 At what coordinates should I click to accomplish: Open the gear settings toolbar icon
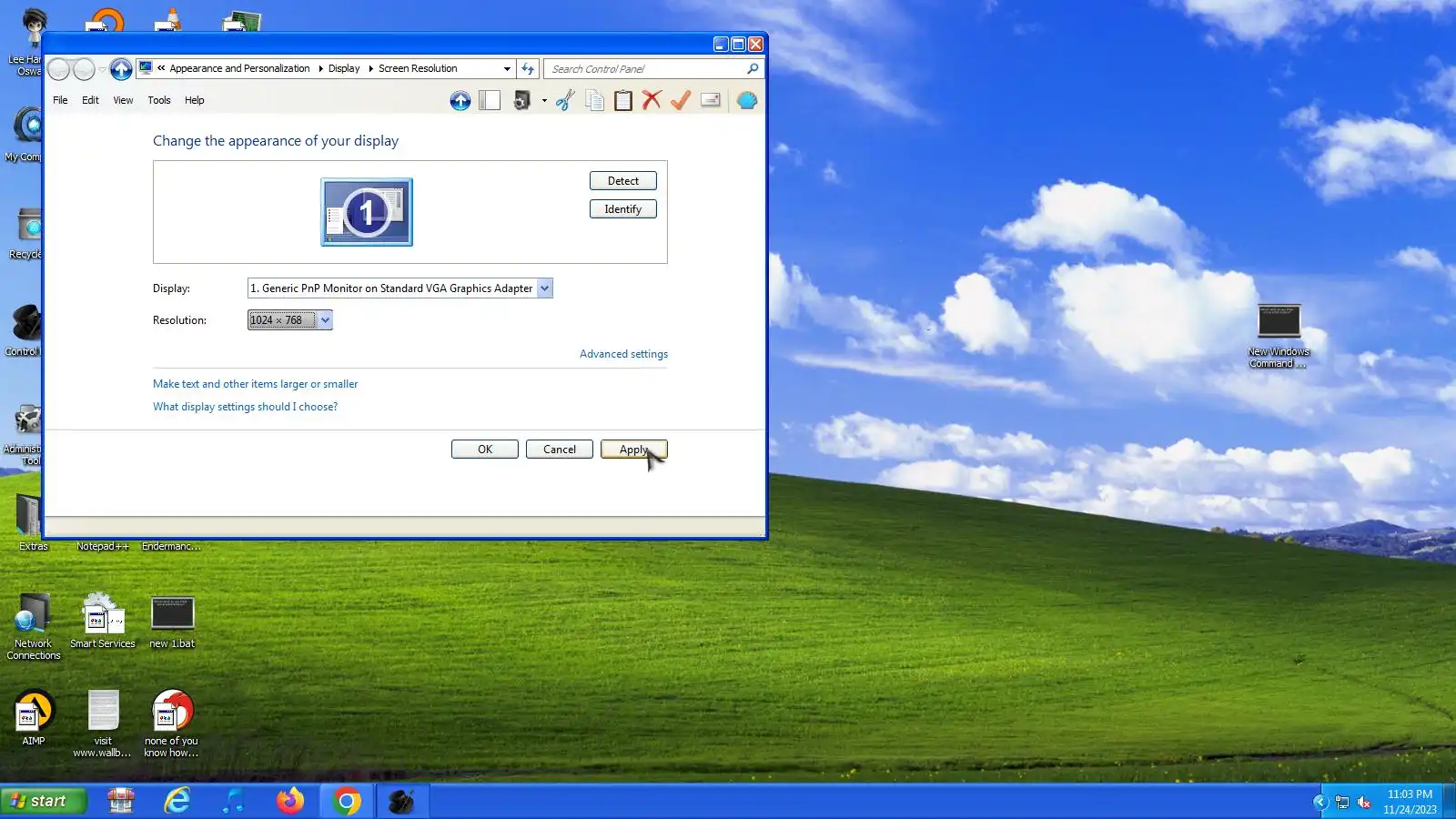(521, 101)
